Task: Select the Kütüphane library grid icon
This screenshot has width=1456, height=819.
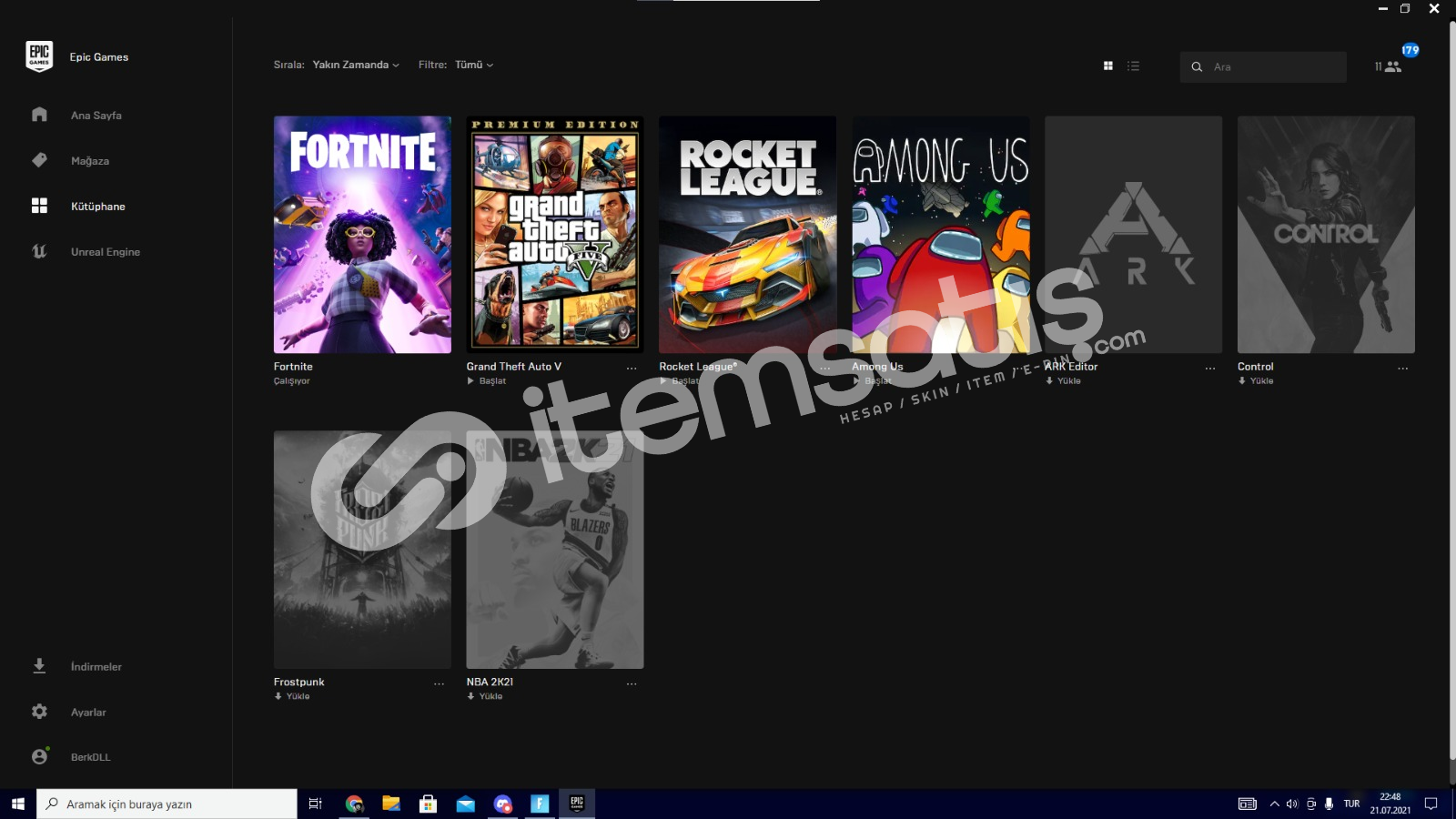Action: 39,206
